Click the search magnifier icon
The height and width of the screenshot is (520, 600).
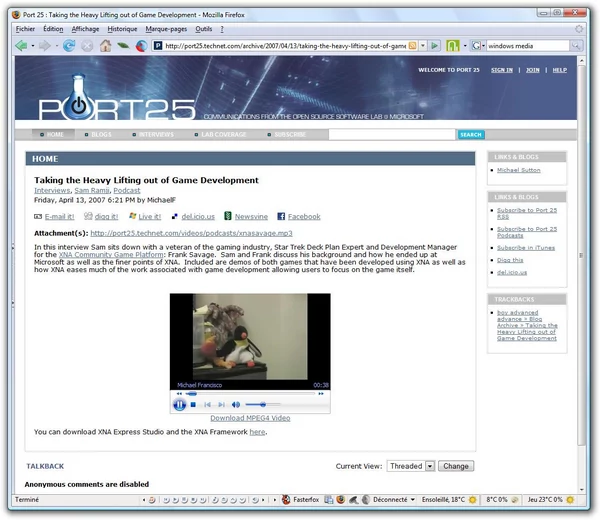coord(576,46)
